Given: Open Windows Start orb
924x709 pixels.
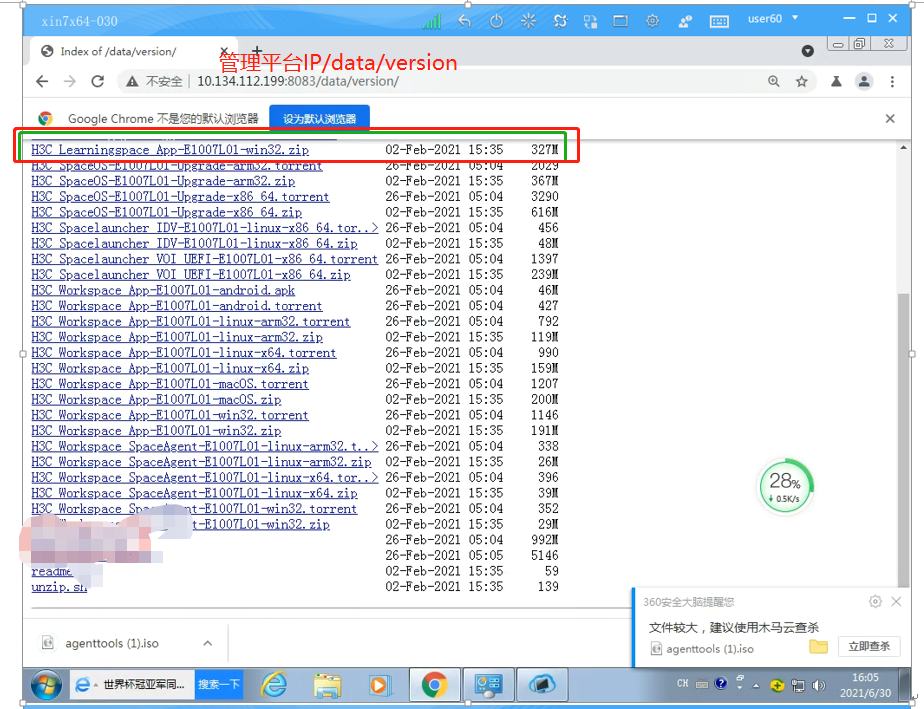Looking at the screenshot, I should point(46,685).
